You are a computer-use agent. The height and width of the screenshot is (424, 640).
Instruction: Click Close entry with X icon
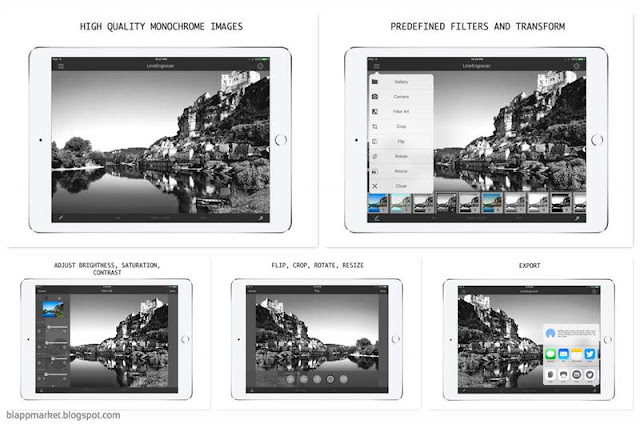[401, 186]
